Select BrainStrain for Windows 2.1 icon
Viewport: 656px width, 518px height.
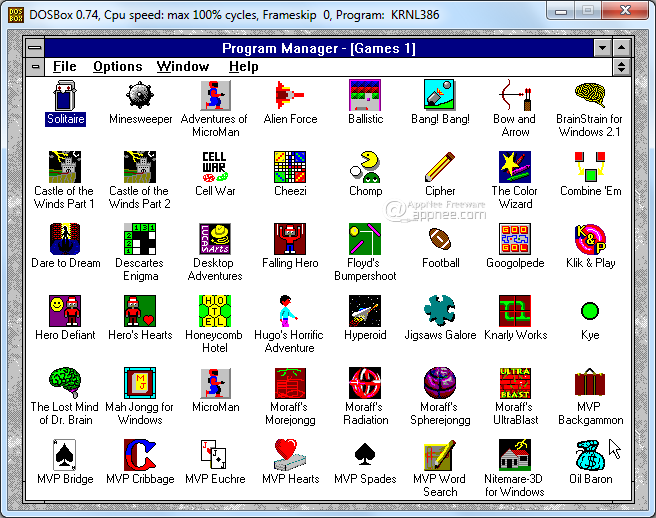pyautogui.click(x=590, y=95)
